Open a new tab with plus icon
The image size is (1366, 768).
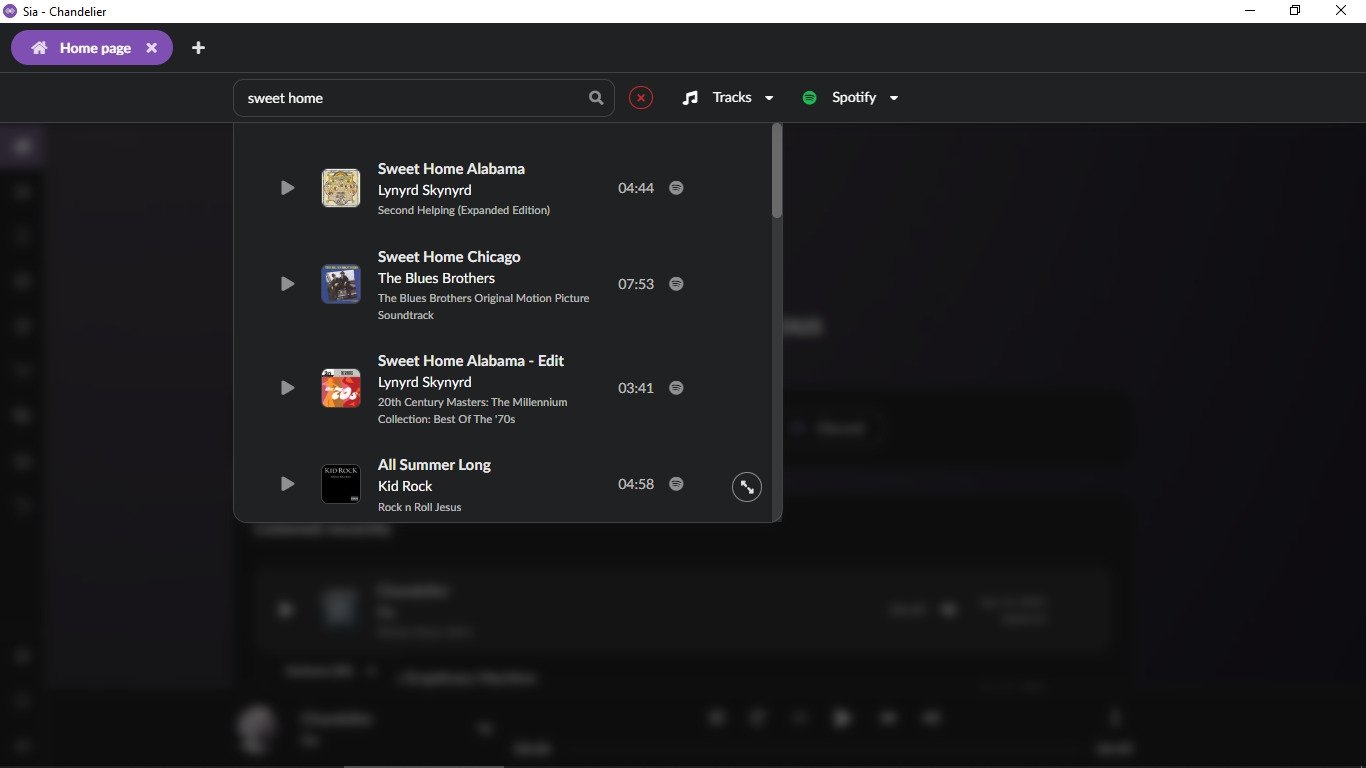(x=198, y=48)
